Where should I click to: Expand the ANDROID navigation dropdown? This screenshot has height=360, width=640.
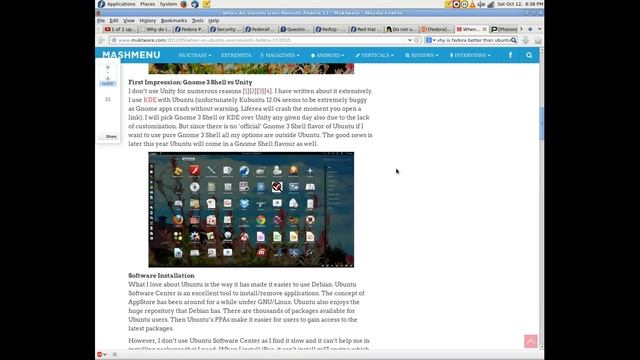[x=327, y=55]
